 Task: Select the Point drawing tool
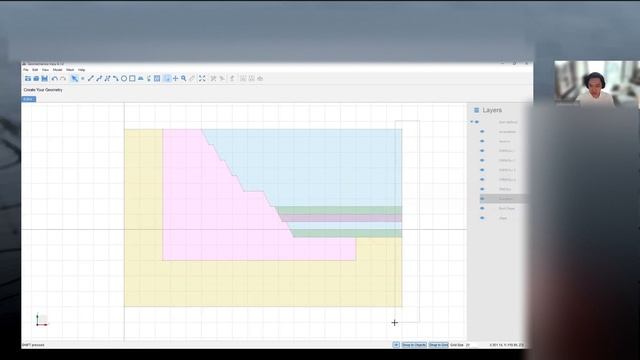[x=82, y=78]
